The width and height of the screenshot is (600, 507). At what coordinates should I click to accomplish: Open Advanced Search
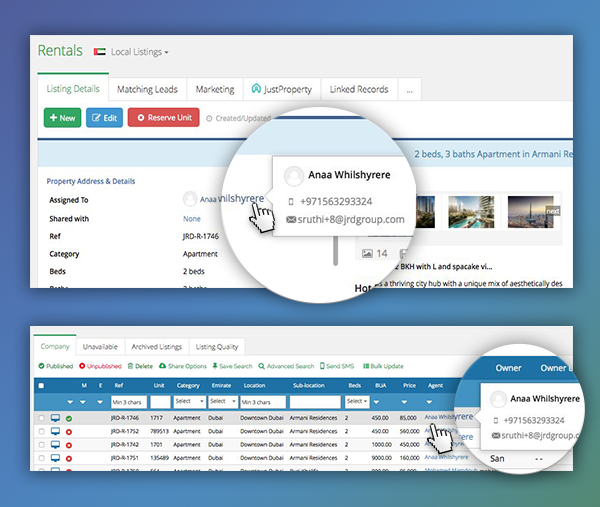coord(286,366)
